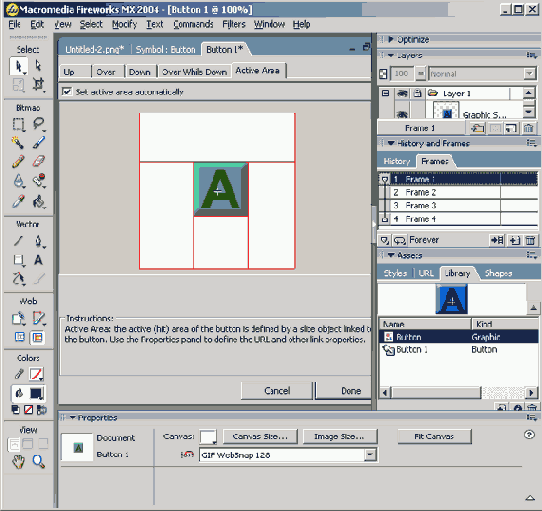Select the Brush tool
This screenshot has height=511, width=542.
click(x=39, y=142)
